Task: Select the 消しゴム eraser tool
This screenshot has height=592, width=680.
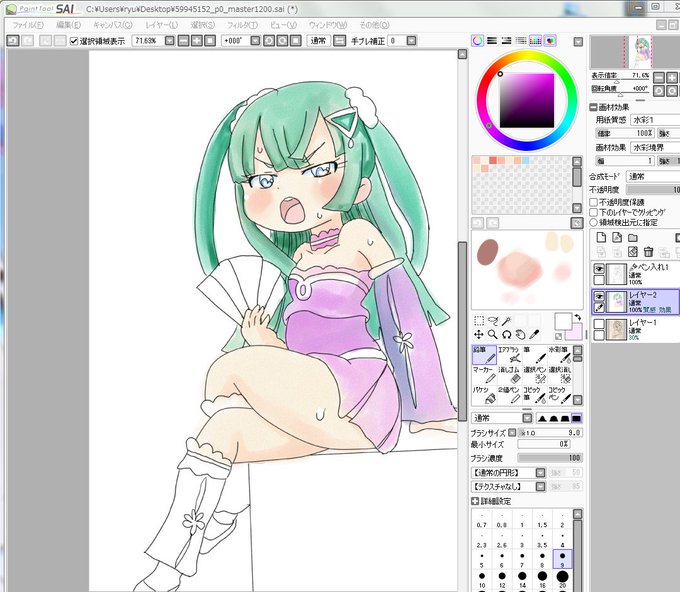Action: point(509,375)
